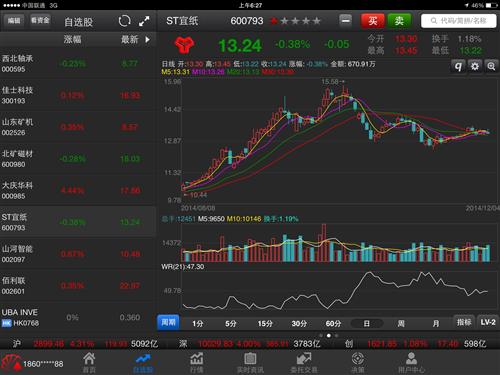Tap the 深 Shenzhen index ticker

tap(250, 344)
